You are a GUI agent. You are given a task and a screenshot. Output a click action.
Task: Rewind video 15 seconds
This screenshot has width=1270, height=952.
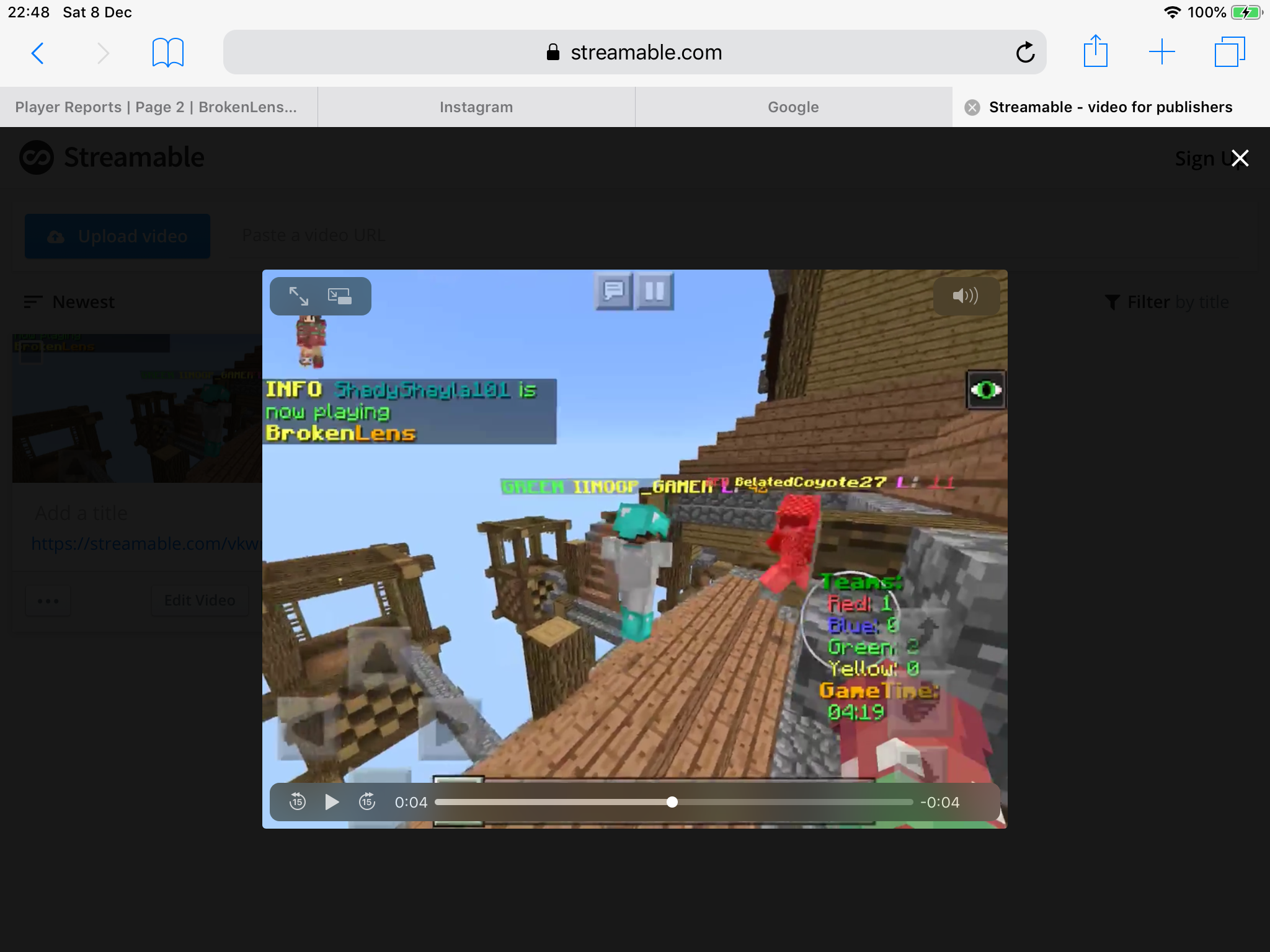tap(298, 801)
